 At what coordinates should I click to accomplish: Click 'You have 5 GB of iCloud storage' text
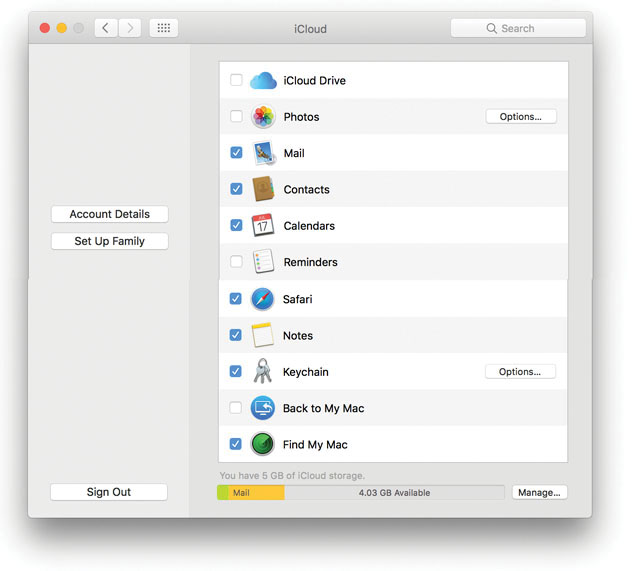(292, 475)
